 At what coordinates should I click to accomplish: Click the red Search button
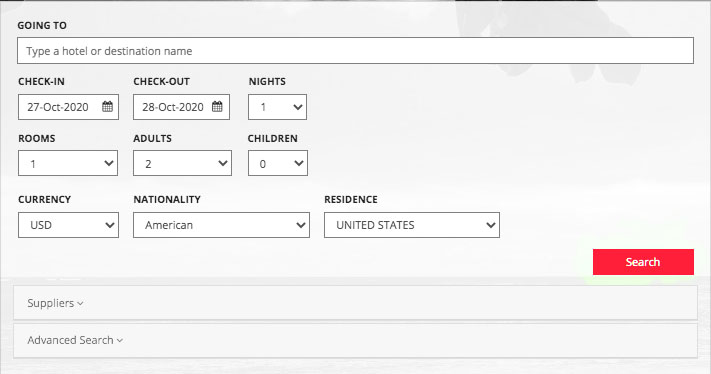pyautogui.click(x=643, y=262)
